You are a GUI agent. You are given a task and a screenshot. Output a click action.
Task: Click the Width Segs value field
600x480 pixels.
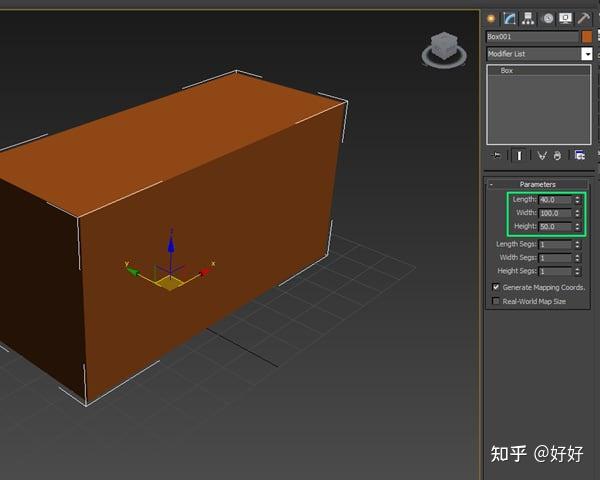pyautogui.click(x=555, y=258)
